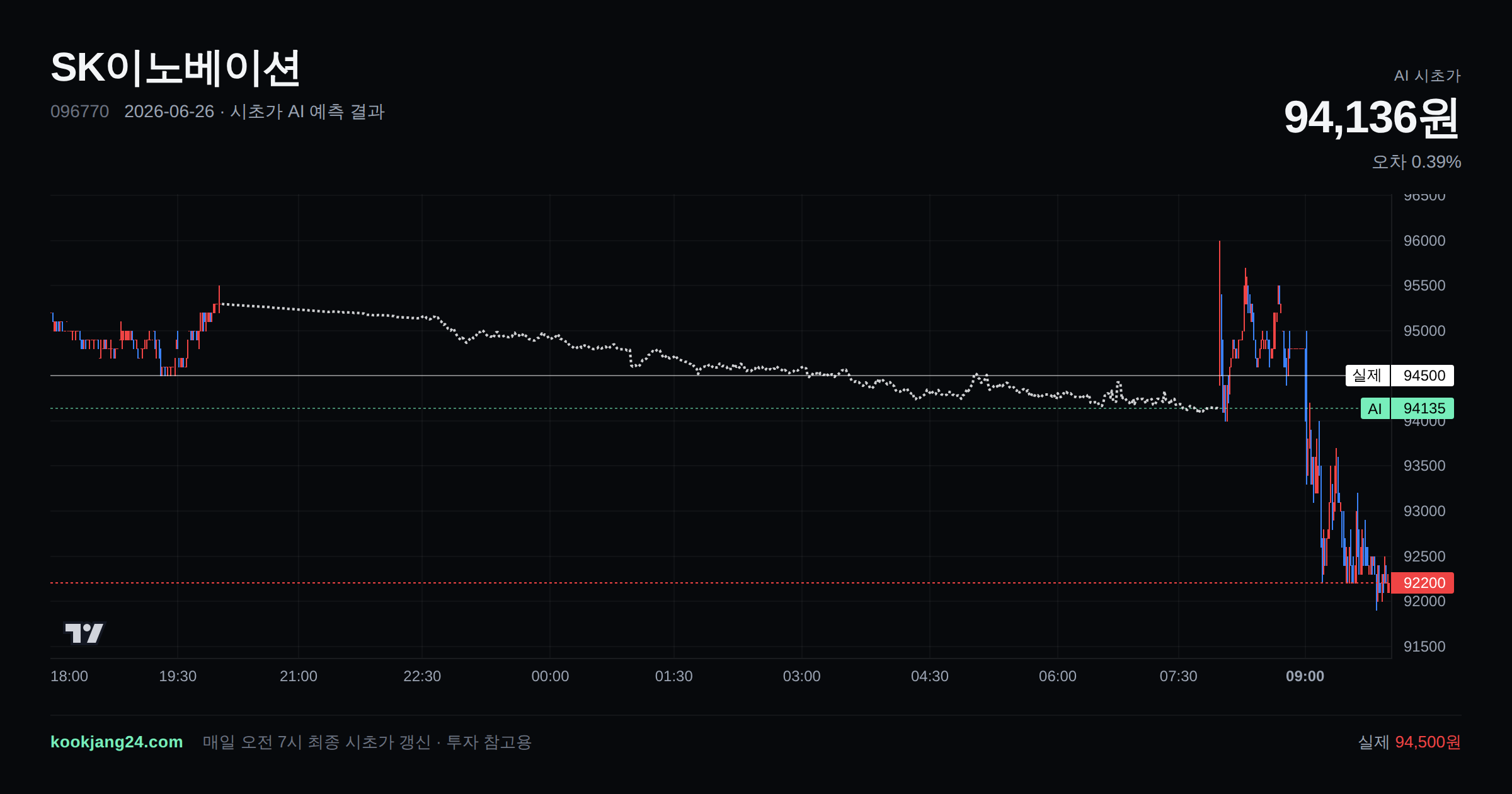Click the 91500 price axis label
Image resolution: width=1512 pixels, height=794 pixels.
click(1424, 647)
